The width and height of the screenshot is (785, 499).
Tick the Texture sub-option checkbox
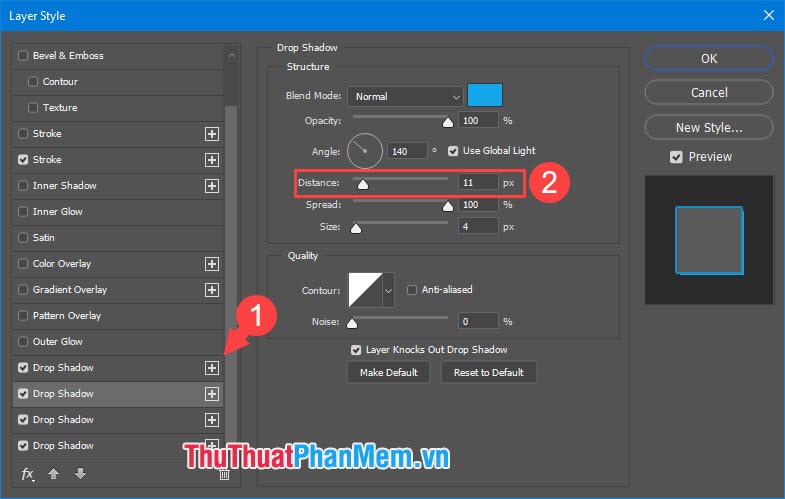[x=33, y=108]
